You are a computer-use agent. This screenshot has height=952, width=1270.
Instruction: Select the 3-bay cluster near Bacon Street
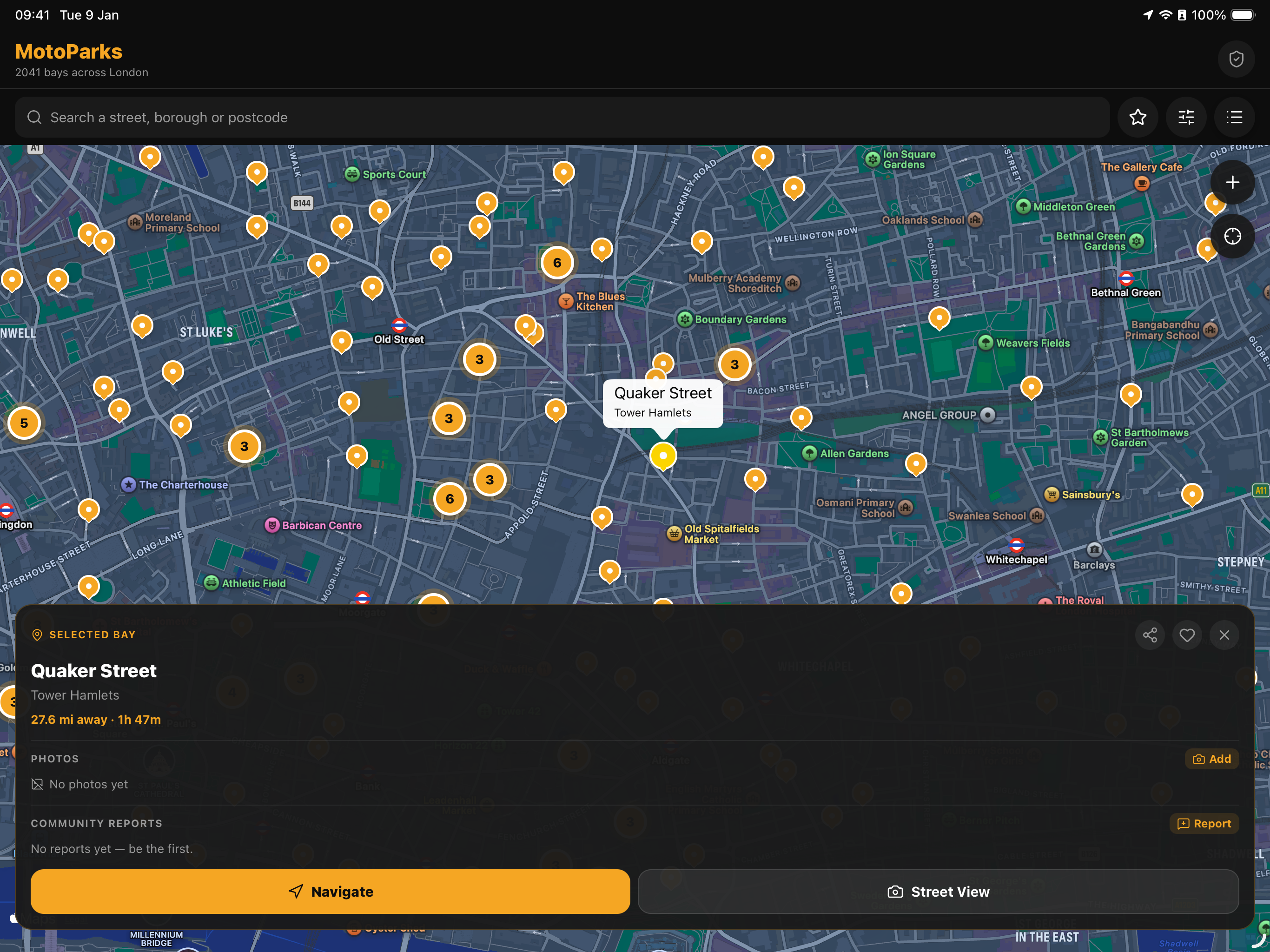[x=734, y=364]
